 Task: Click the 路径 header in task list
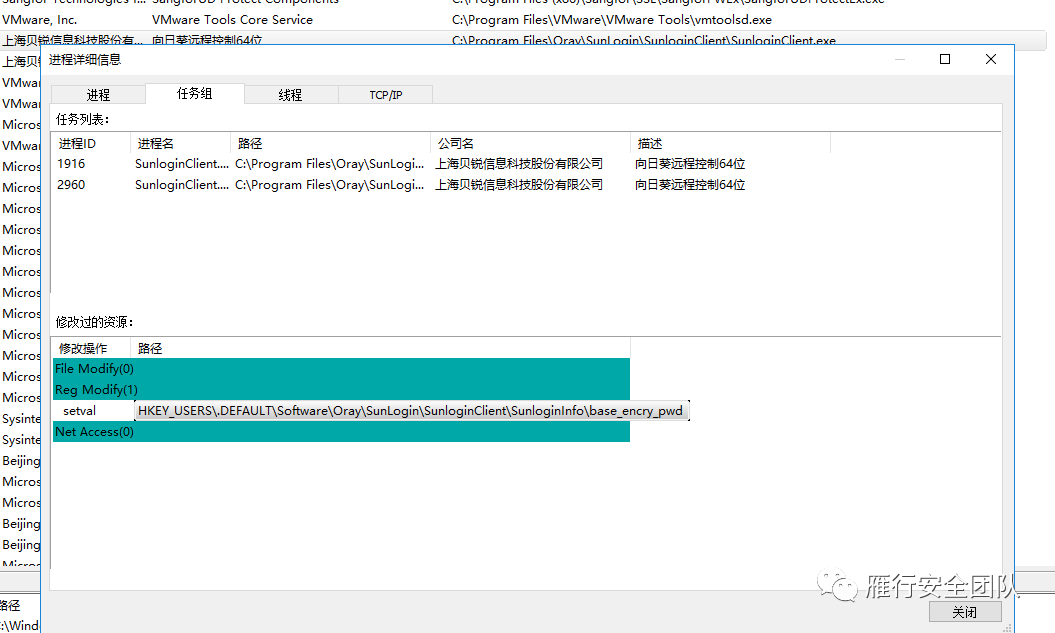[330, 143]
